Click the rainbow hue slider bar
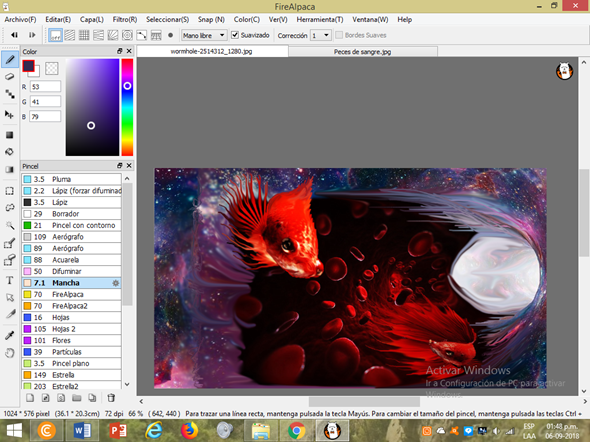Viewport: 590px width, 442px height. [127, 107]
